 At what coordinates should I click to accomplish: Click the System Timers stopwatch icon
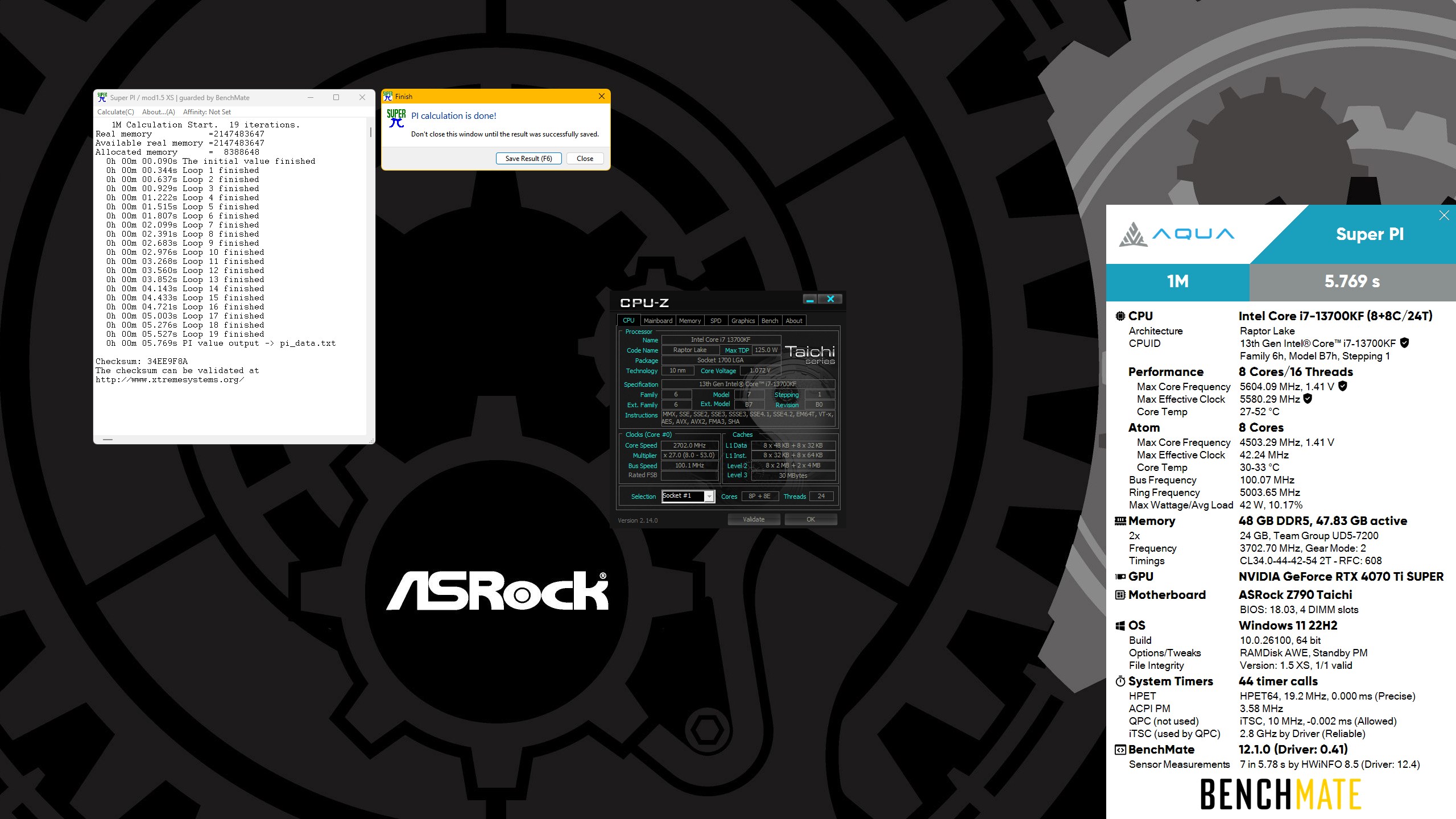(x=1120, y=681)
